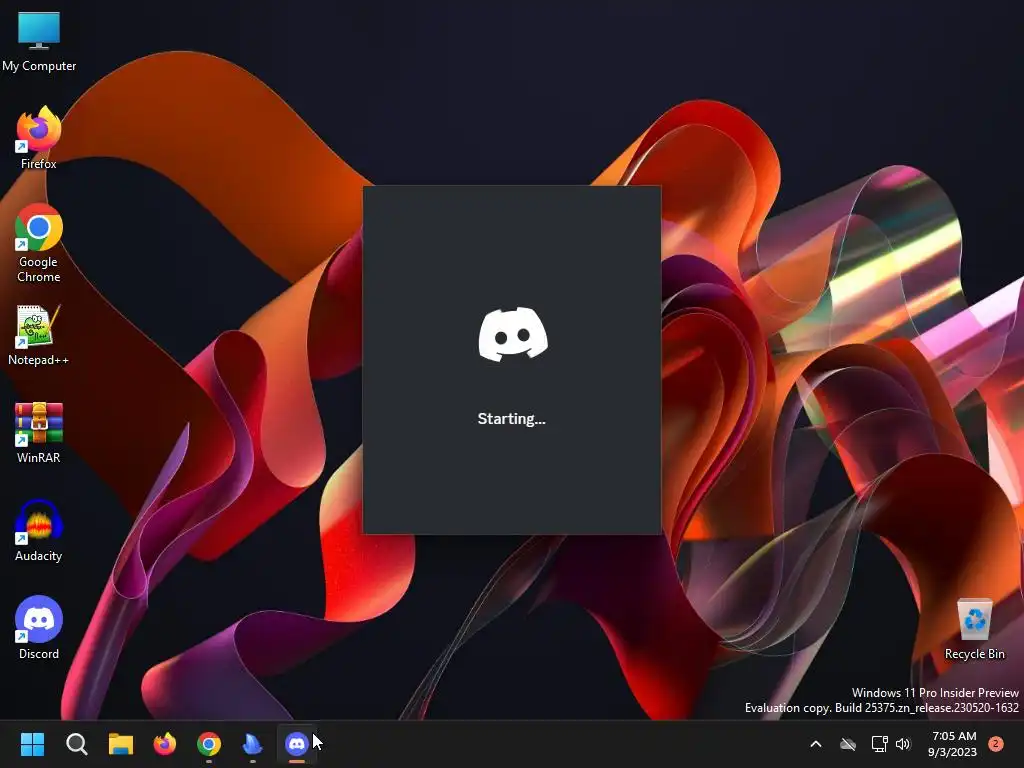The image size is (1024, 768).
Task: Select the WinRAR desktop shortcut
Action: 39,432
